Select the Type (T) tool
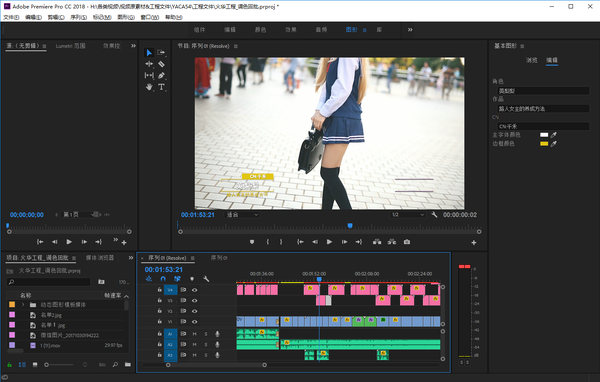 pos(161,87)
